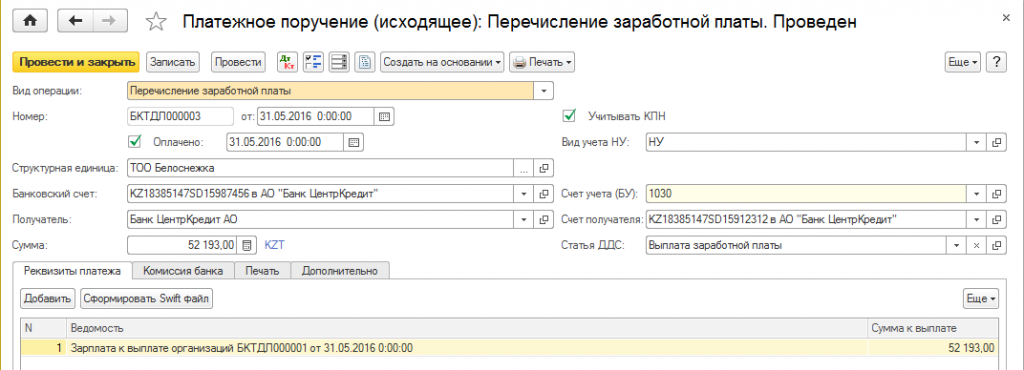The width and height of the screenshot is (1024, 370).
Task: Click Провести и закрыть button
Action: point(76,62)
